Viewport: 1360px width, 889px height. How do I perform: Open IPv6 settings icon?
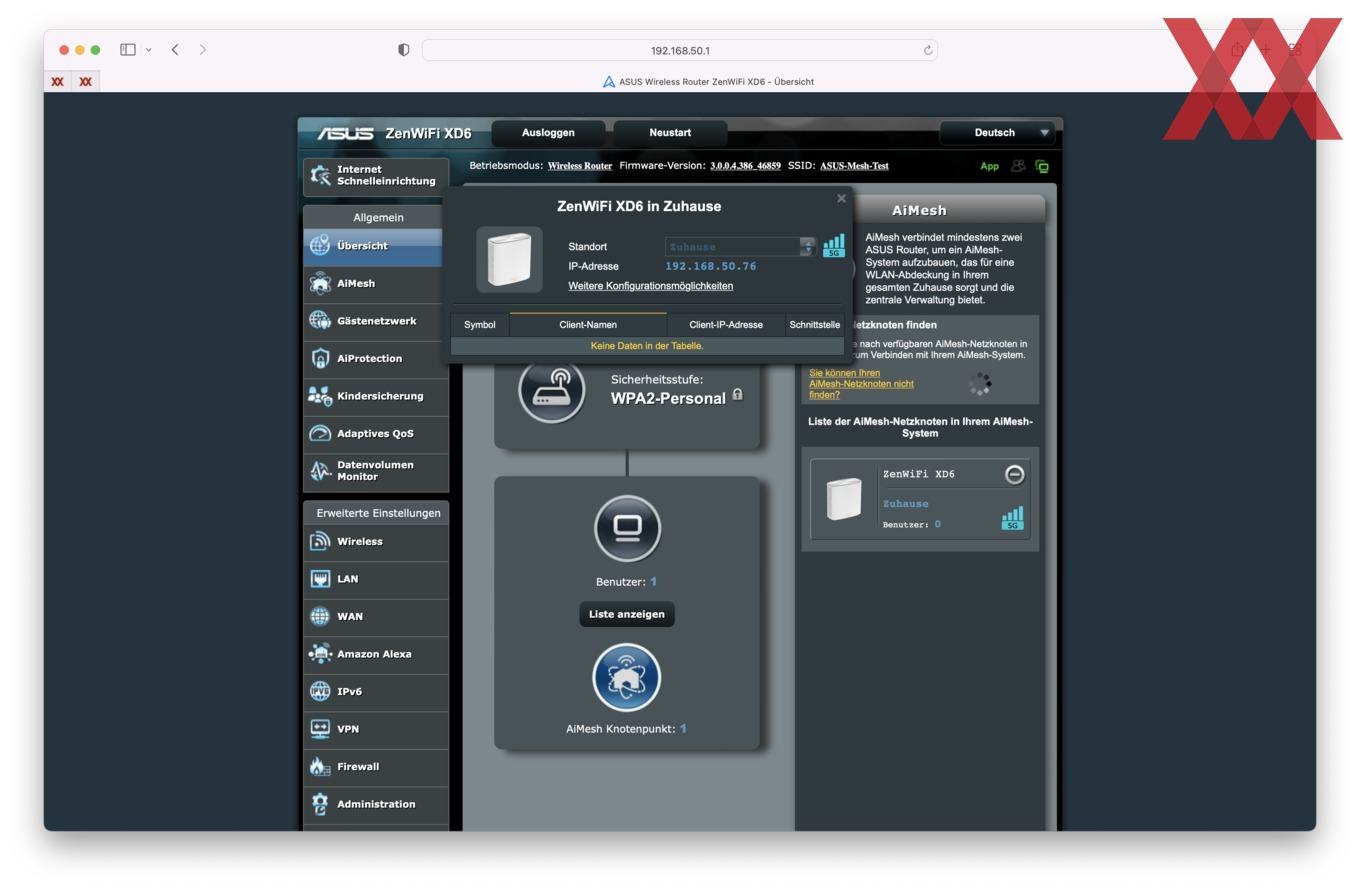[320, 691]
